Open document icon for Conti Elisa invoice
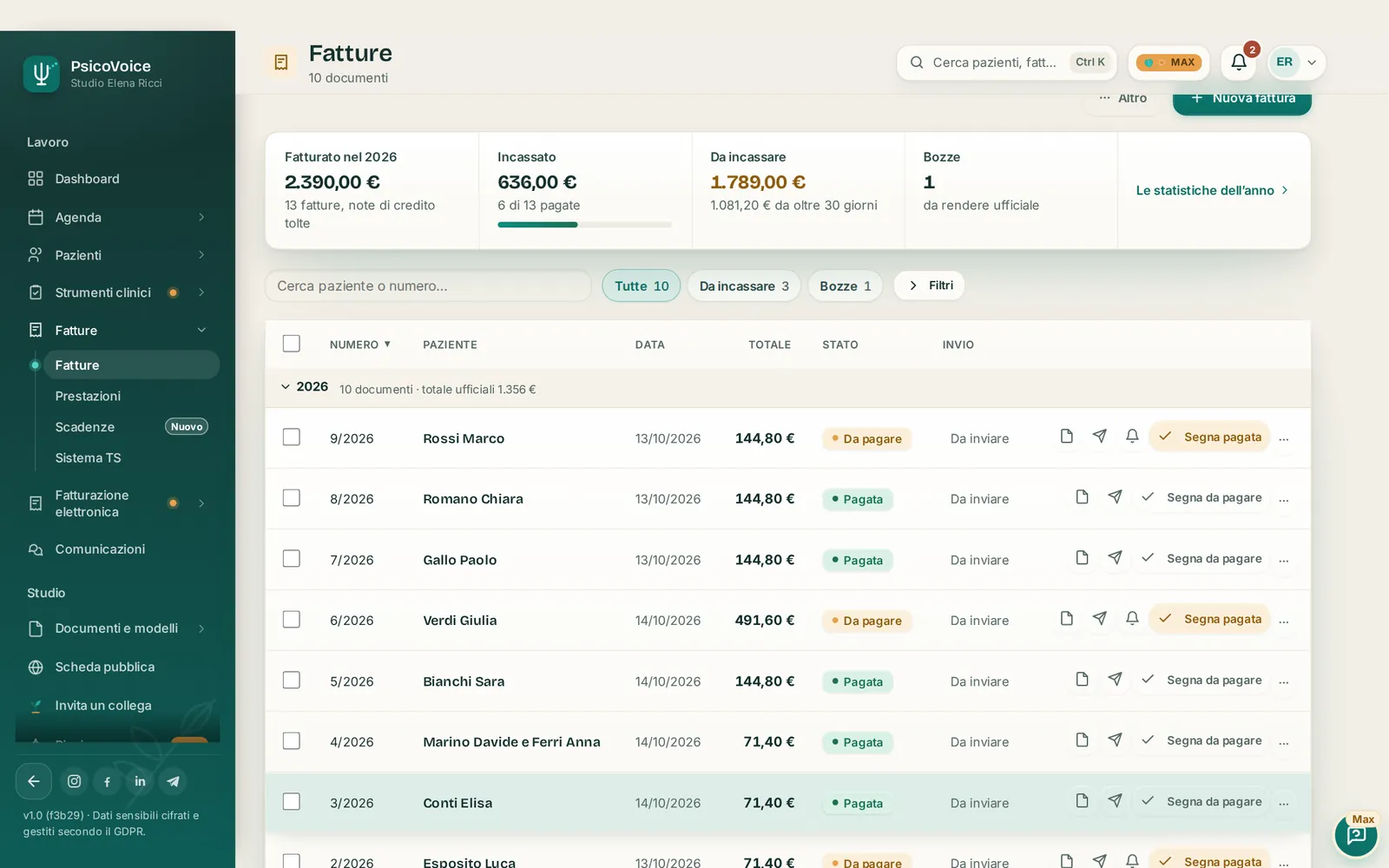This screenshot has width=1389, height=868. pos(1083,800)
